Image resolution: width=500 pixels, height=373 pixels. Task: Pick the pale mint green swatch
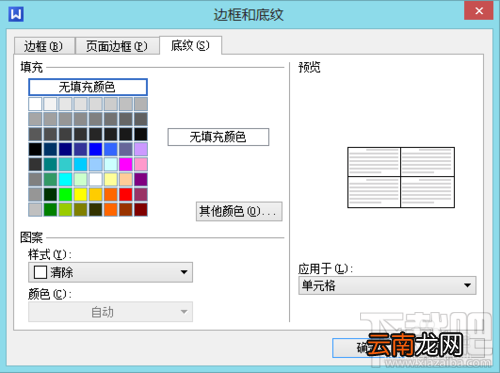(80, 179)
